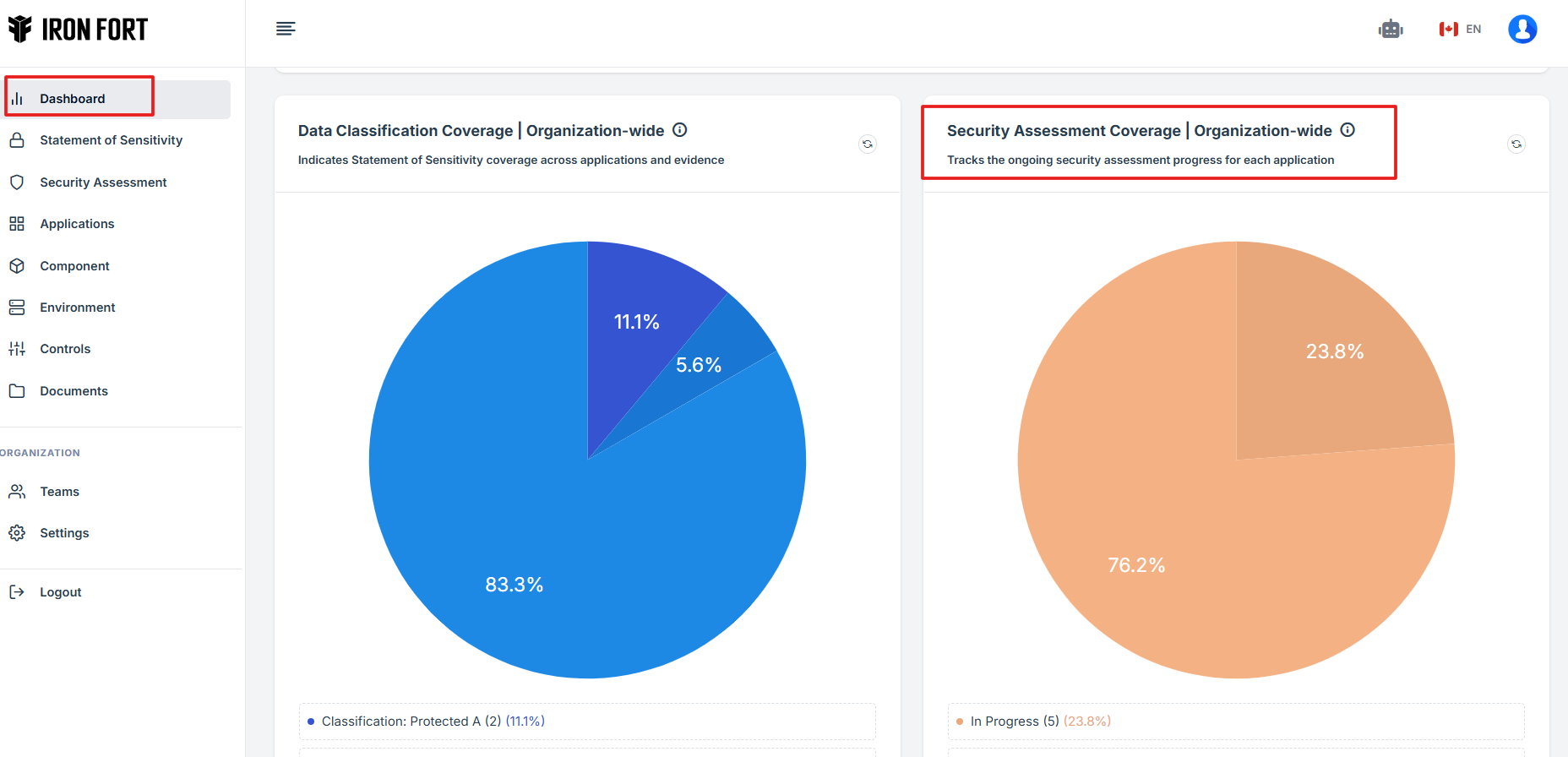Refresh the Security Assessment Coverage chart
The image size is (1568, 757).
(x=1516, y=144)
